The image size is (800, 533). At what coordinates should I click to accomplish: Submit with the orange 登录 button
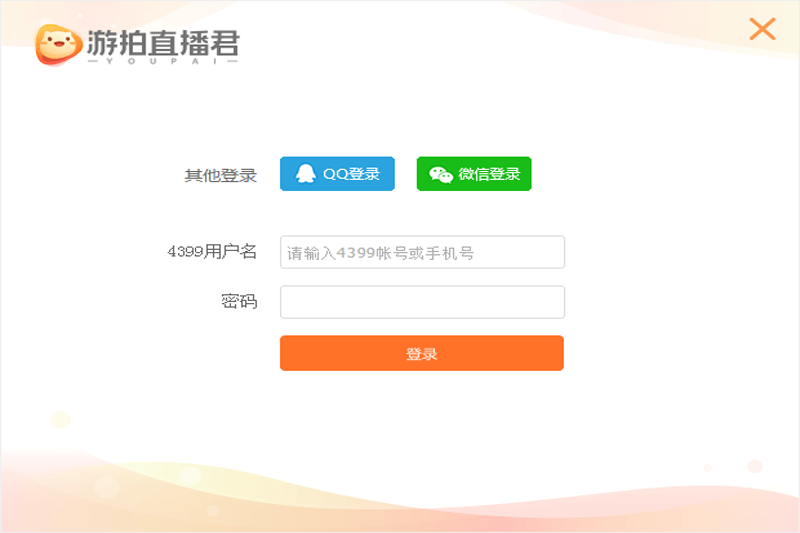(x=422, y=353)
